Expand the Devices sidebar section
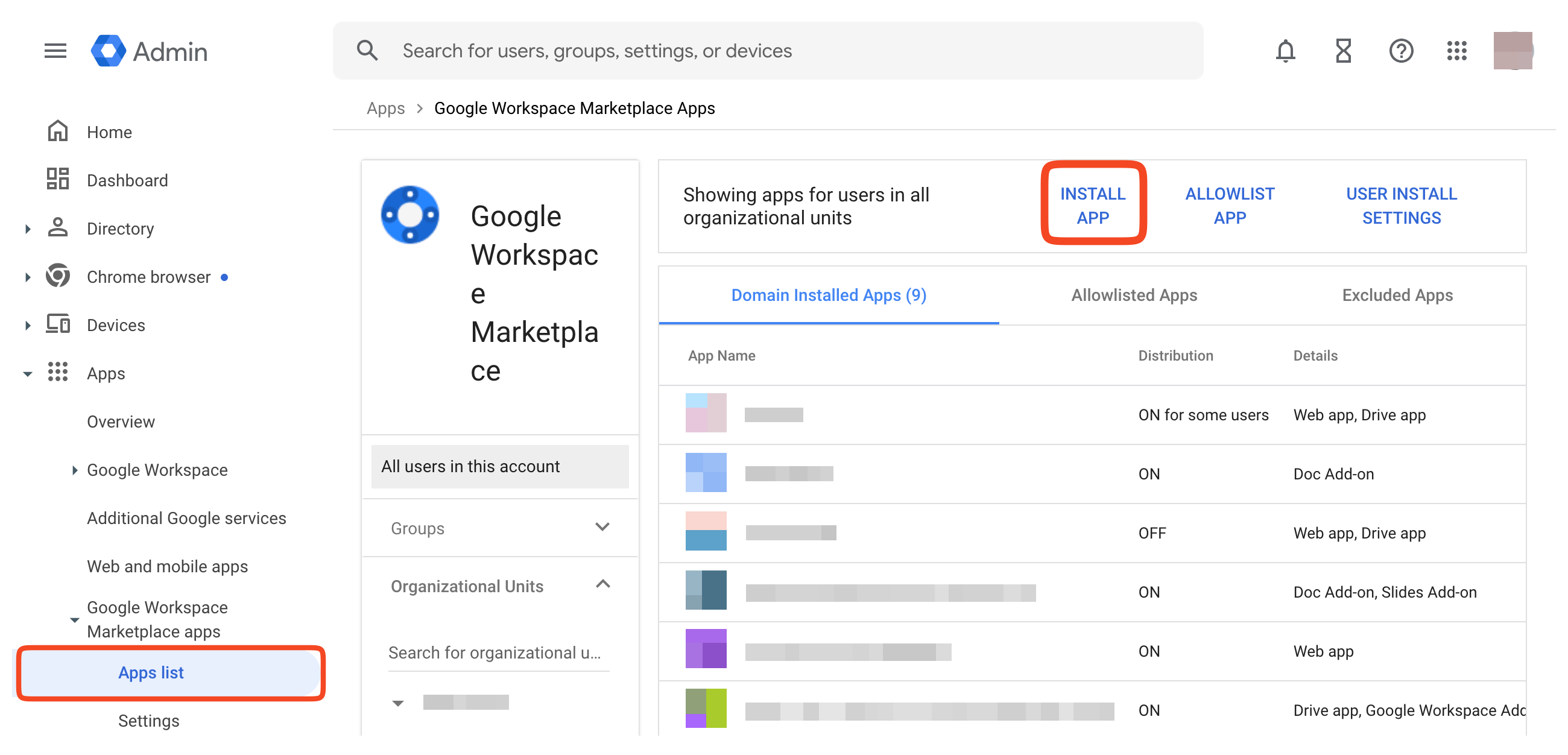The width and height of the screenshot is (1568, 755). 27,325
